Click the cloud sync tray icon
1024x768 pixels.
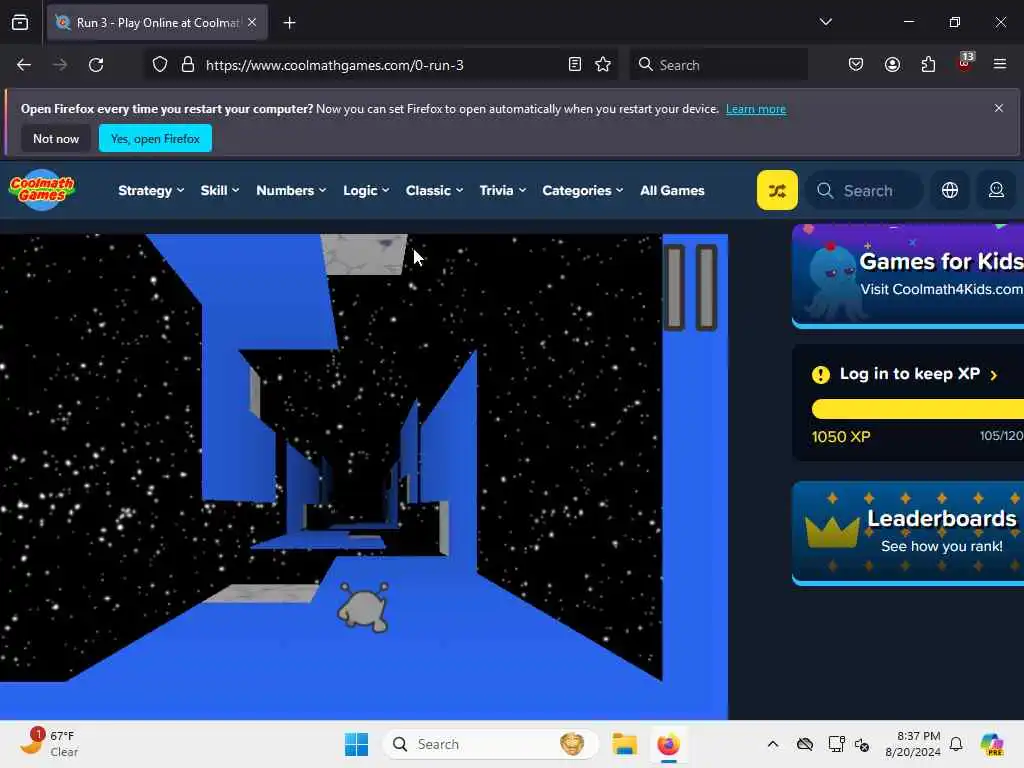point(805,744)
